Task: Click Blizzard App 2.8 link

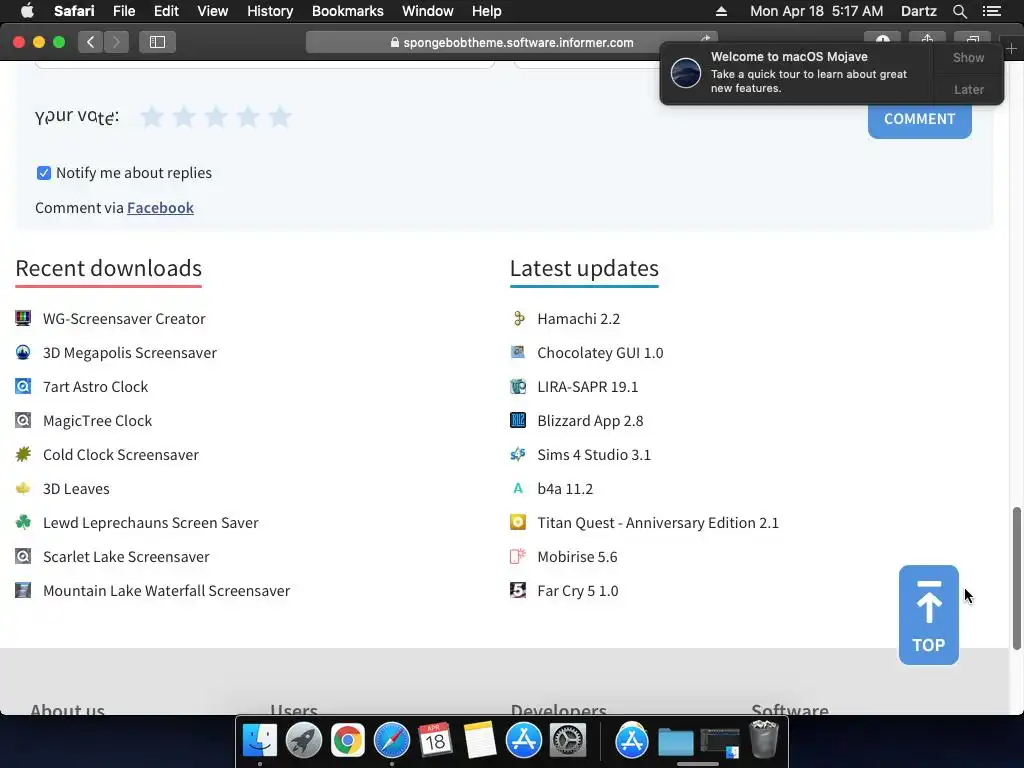Action: pyautogui.click(x=590, y=421)
